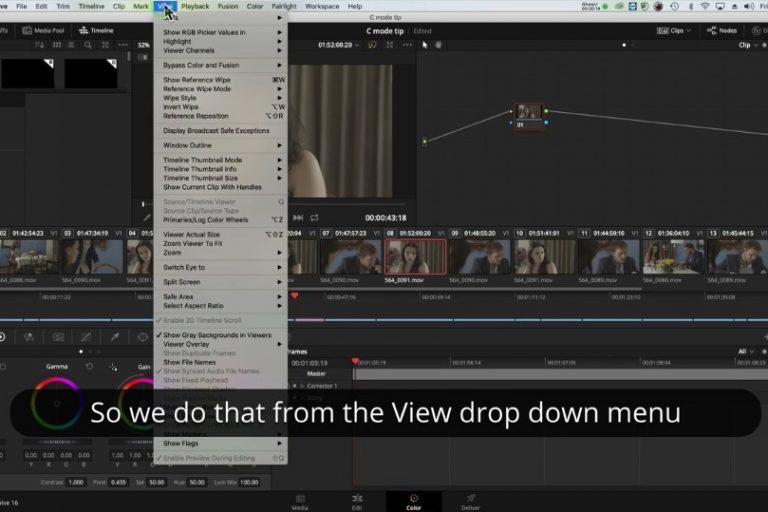Image resolution: width=768 pixels, height=512 pixels.
Task: Click the Pivot value field 0.435
Action: (x=119, y=482)
